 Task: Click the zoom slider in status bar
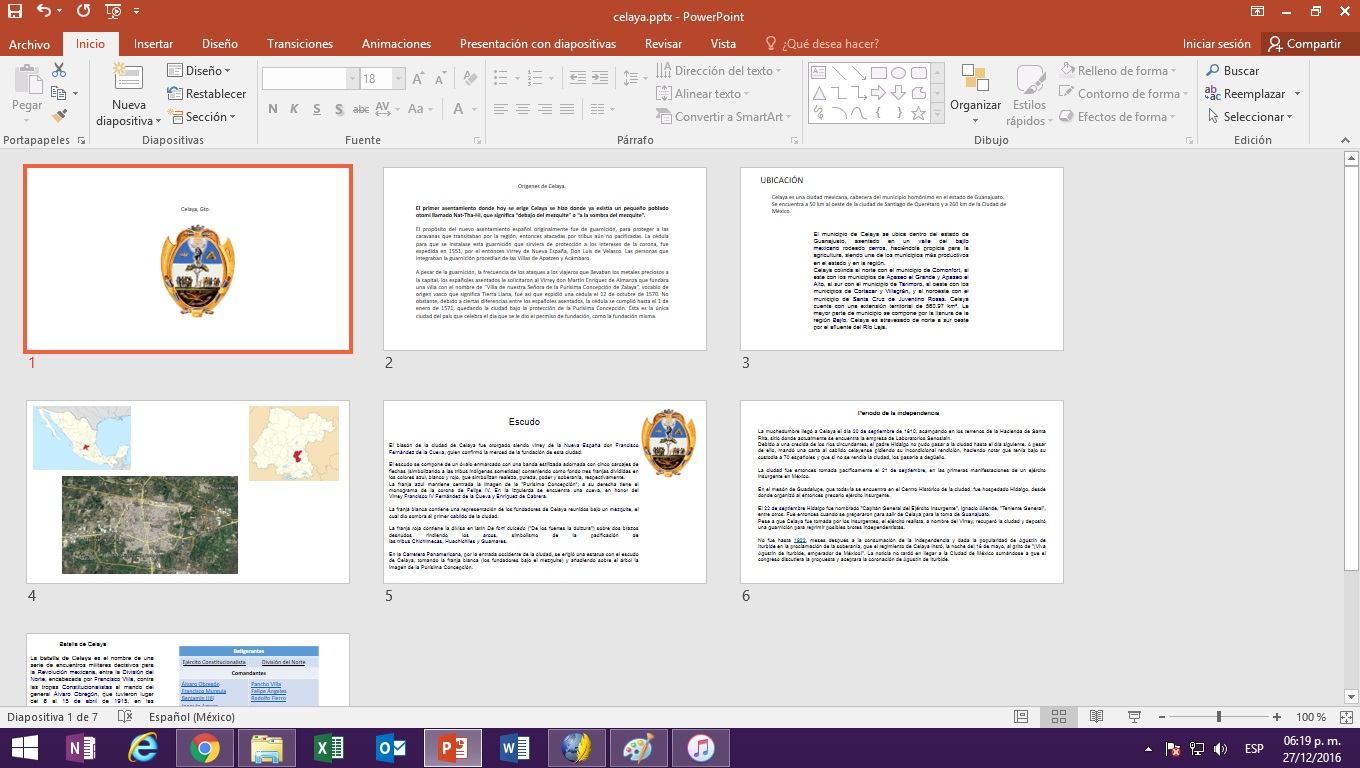pos(1218,717)
